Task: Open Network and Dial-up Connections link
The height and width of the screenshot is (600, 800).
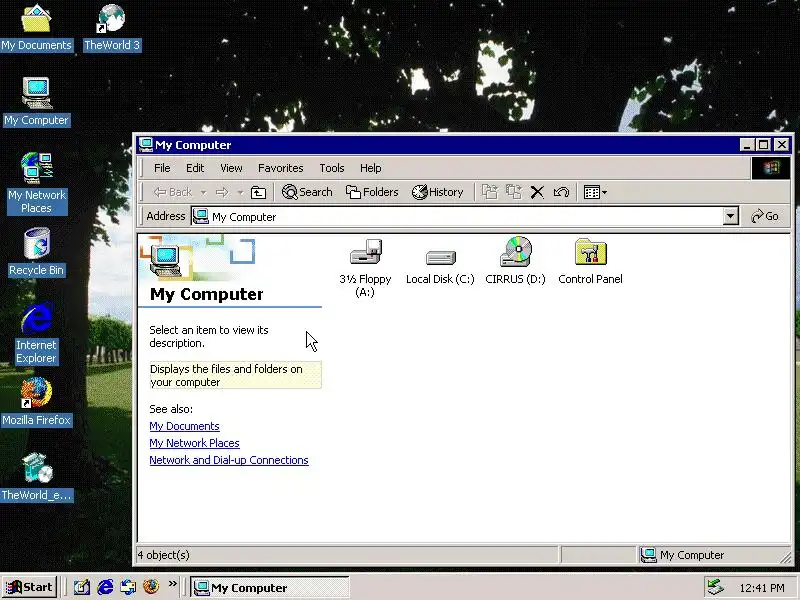Action: tap(229, 460)
